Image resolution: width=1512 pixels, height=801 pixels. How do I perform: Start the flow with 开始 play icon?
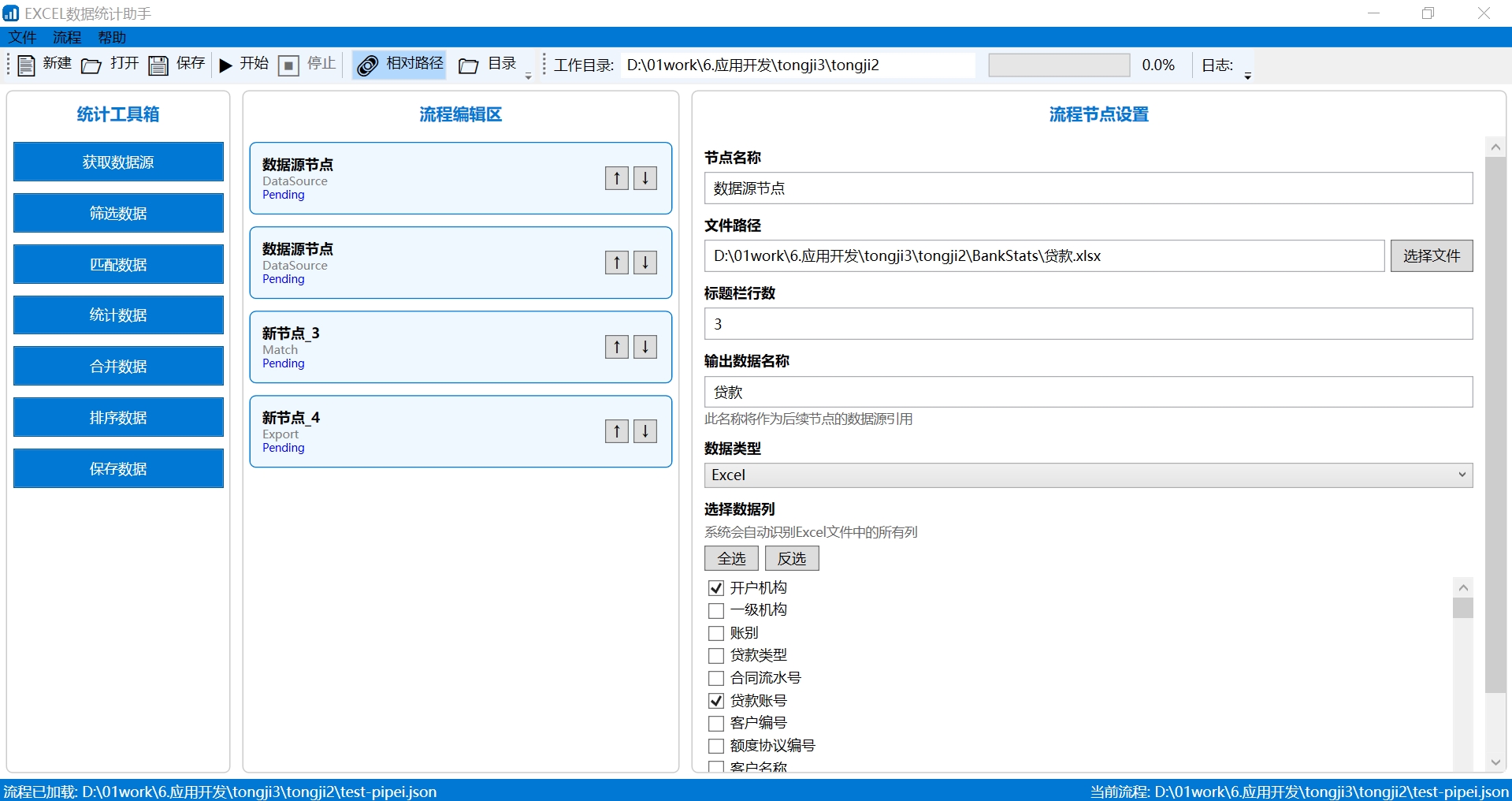coord(225,65)
